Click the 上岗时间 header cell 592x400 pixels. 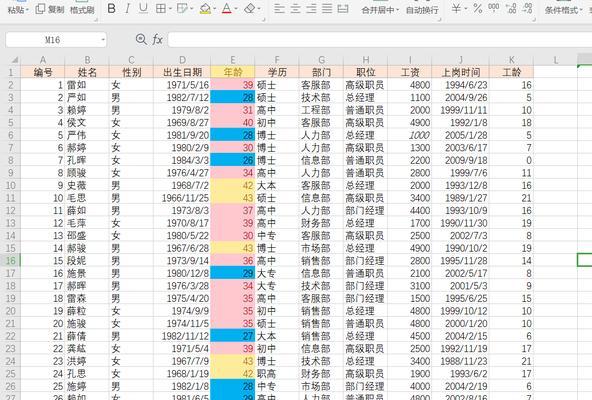coord(461,72)
